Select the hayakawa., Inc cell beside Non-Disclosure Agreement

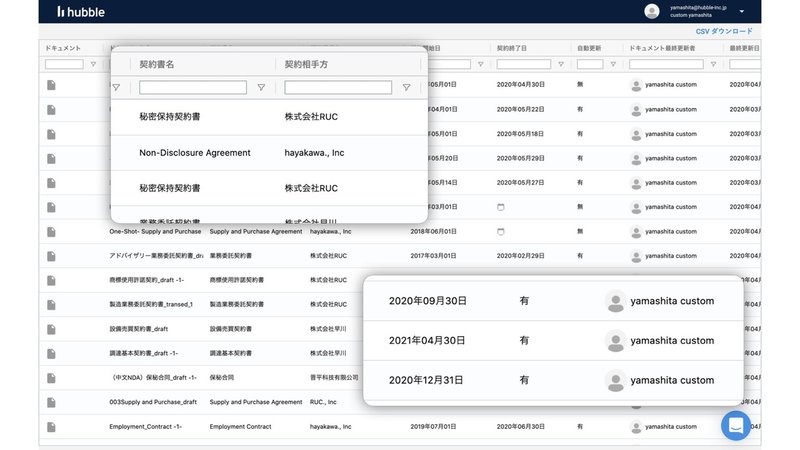click(x=314, y=153)
